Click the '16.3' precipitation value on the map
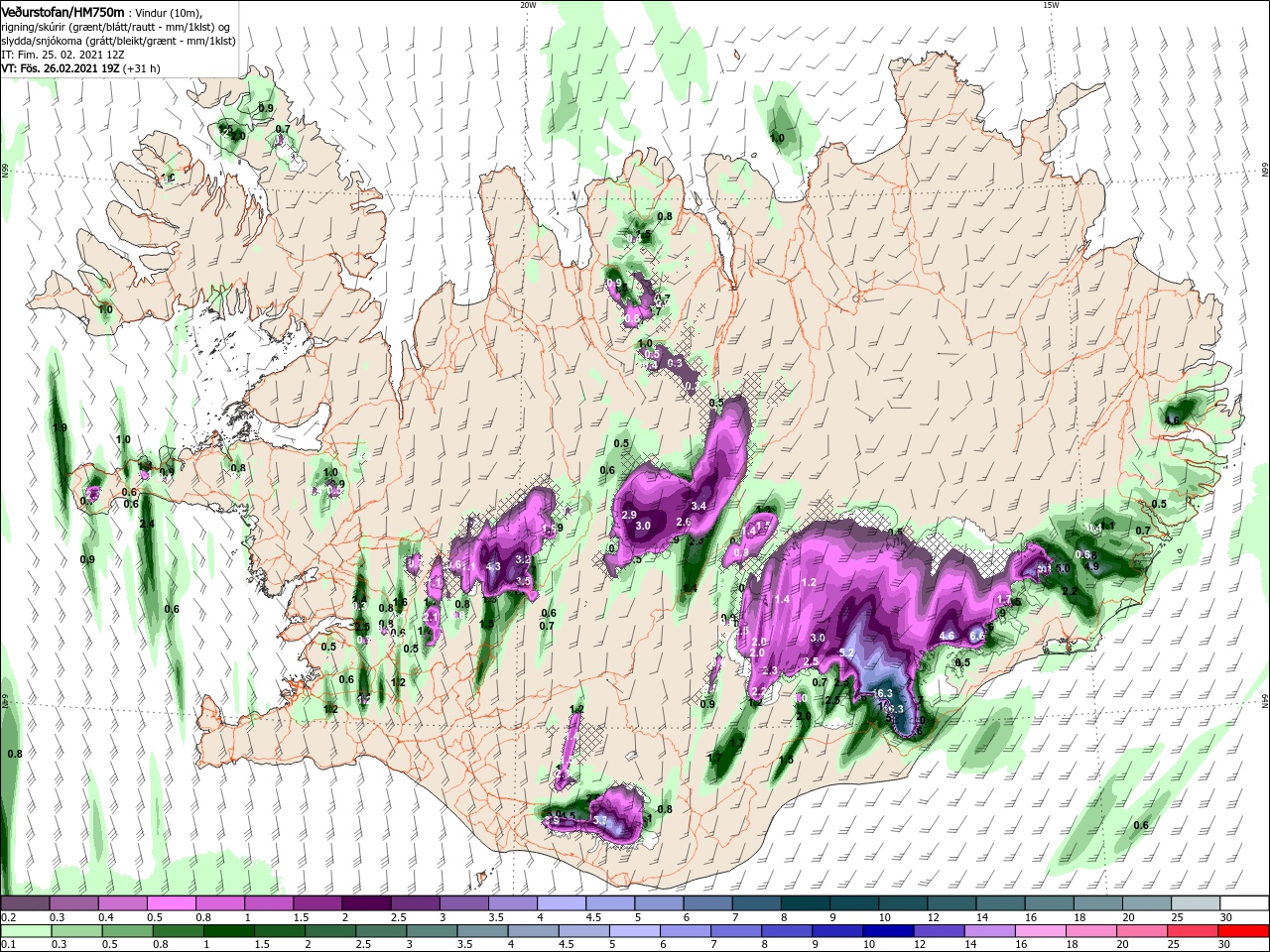1270x952 pixels. click(882, 693)
